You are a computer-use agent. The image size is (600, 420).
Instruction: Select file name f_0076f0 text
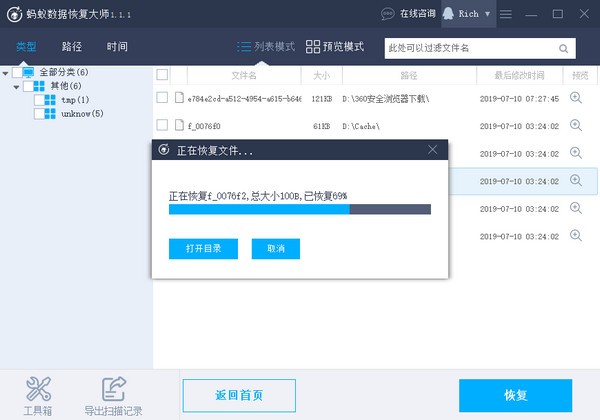pos(204,126)
